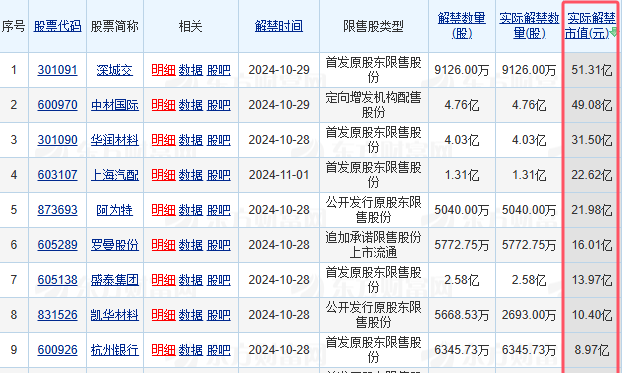Viewport: 622px width, 373px height.
Task: Open stock code 301091 link
Action: click(x=58, y=70)
